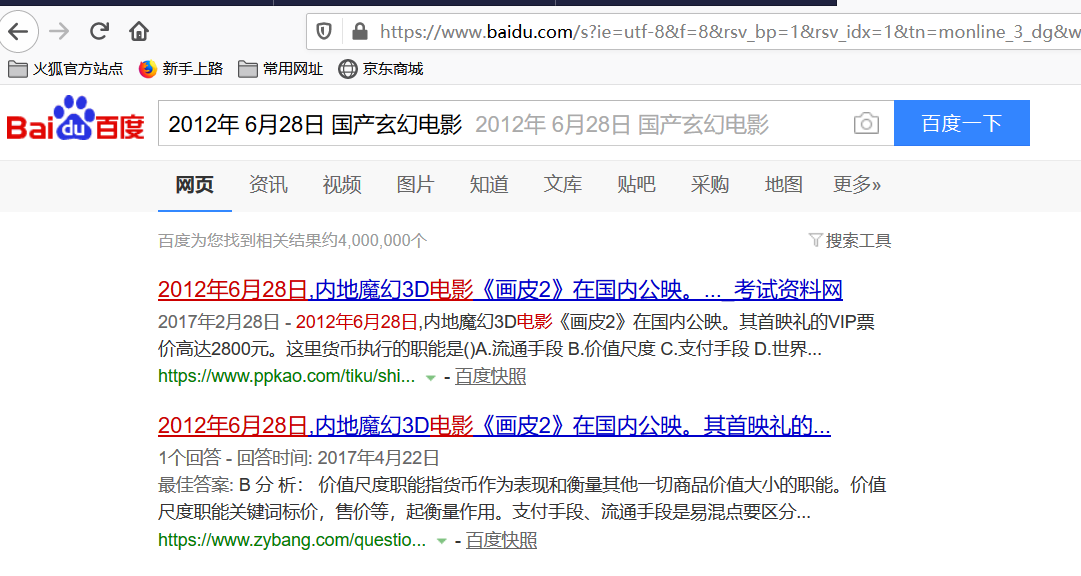Click the 百度一下 search button
The image size is (1081, 576).
pos(962,123)
